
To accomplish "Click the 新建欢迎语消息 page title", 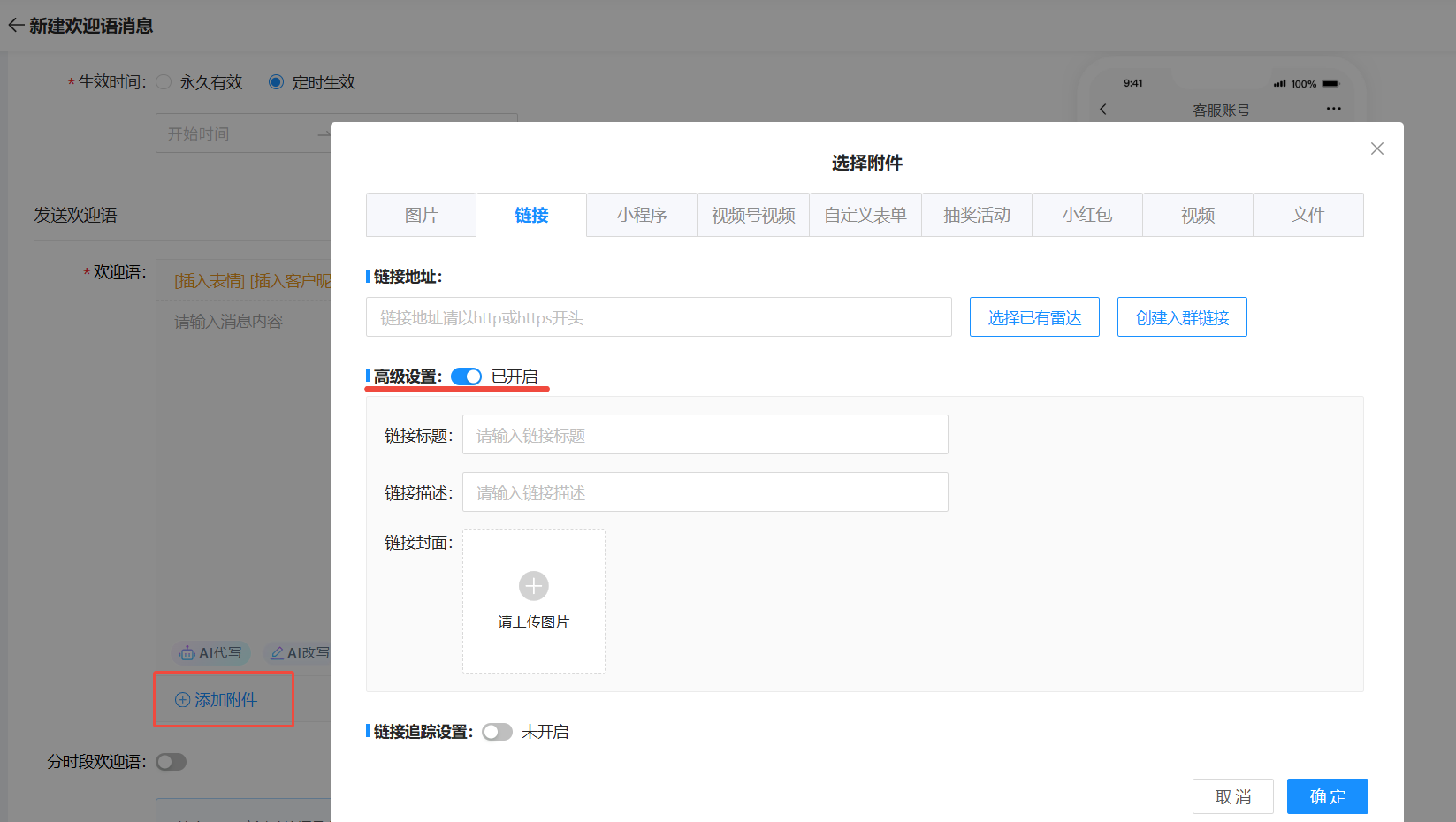I will pos(91,26).
